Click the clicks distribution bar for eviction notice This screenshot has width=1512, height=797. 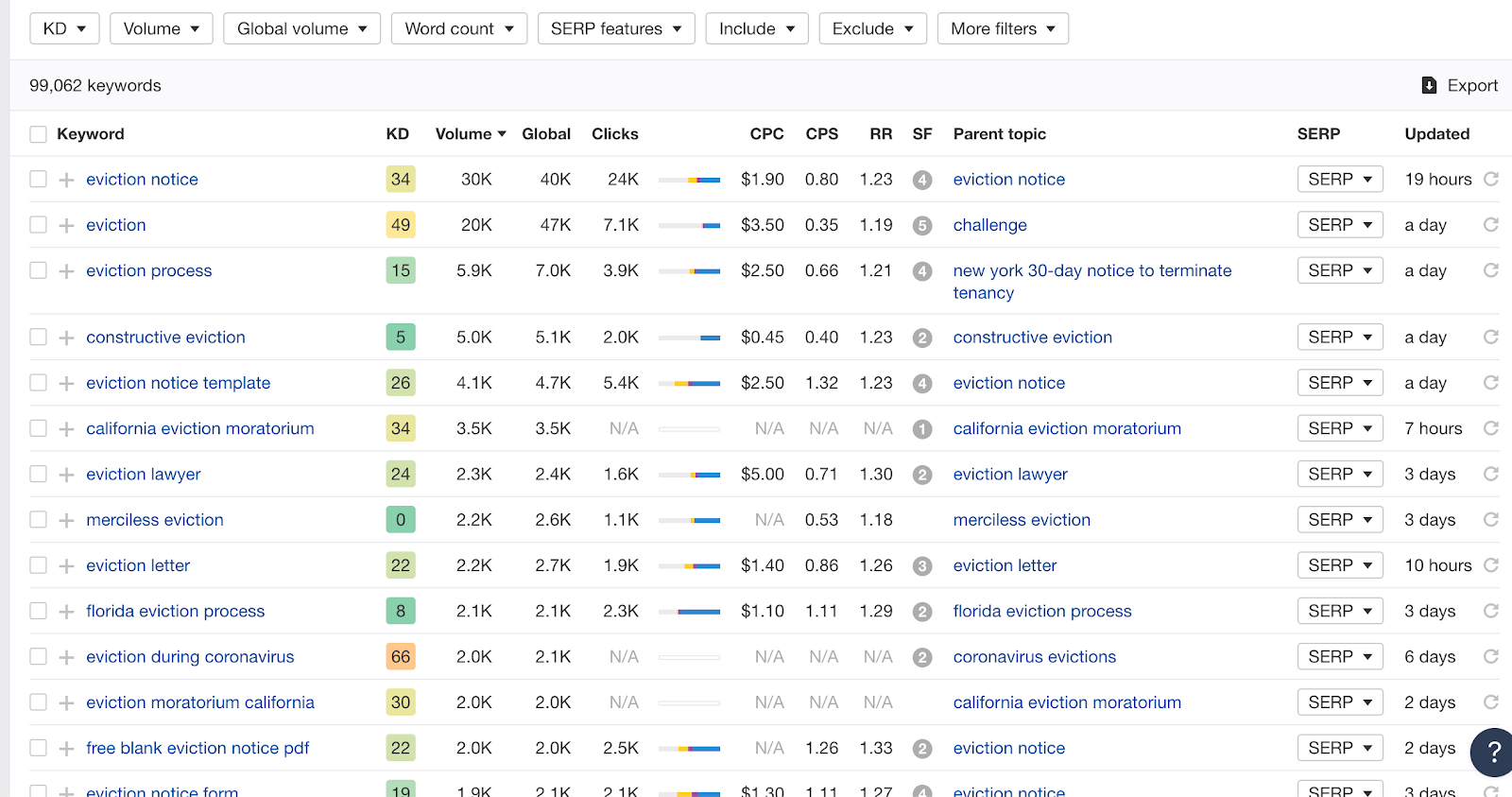(x=689, y=180)
